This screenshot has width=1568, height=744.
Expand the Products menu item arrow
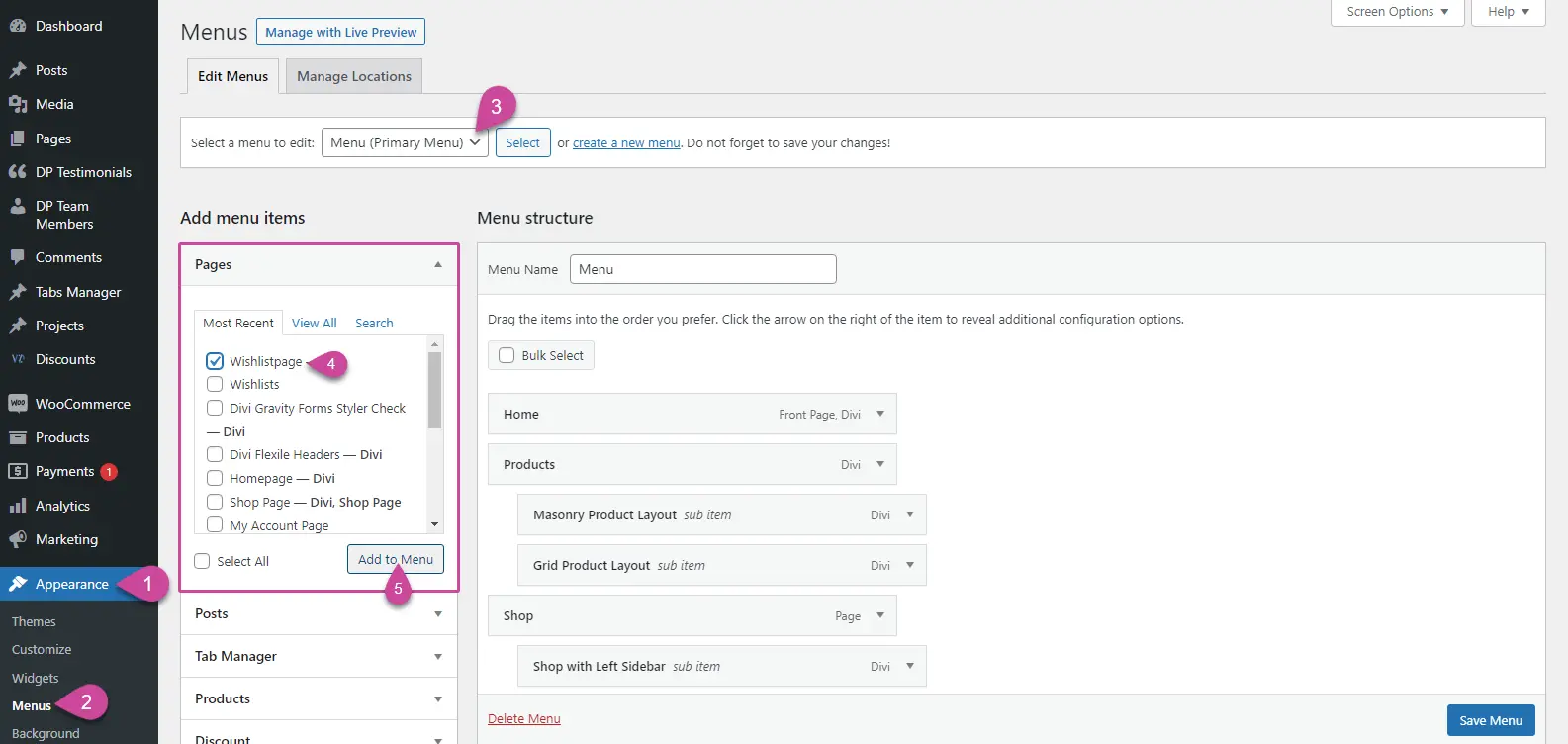(880, 464)
